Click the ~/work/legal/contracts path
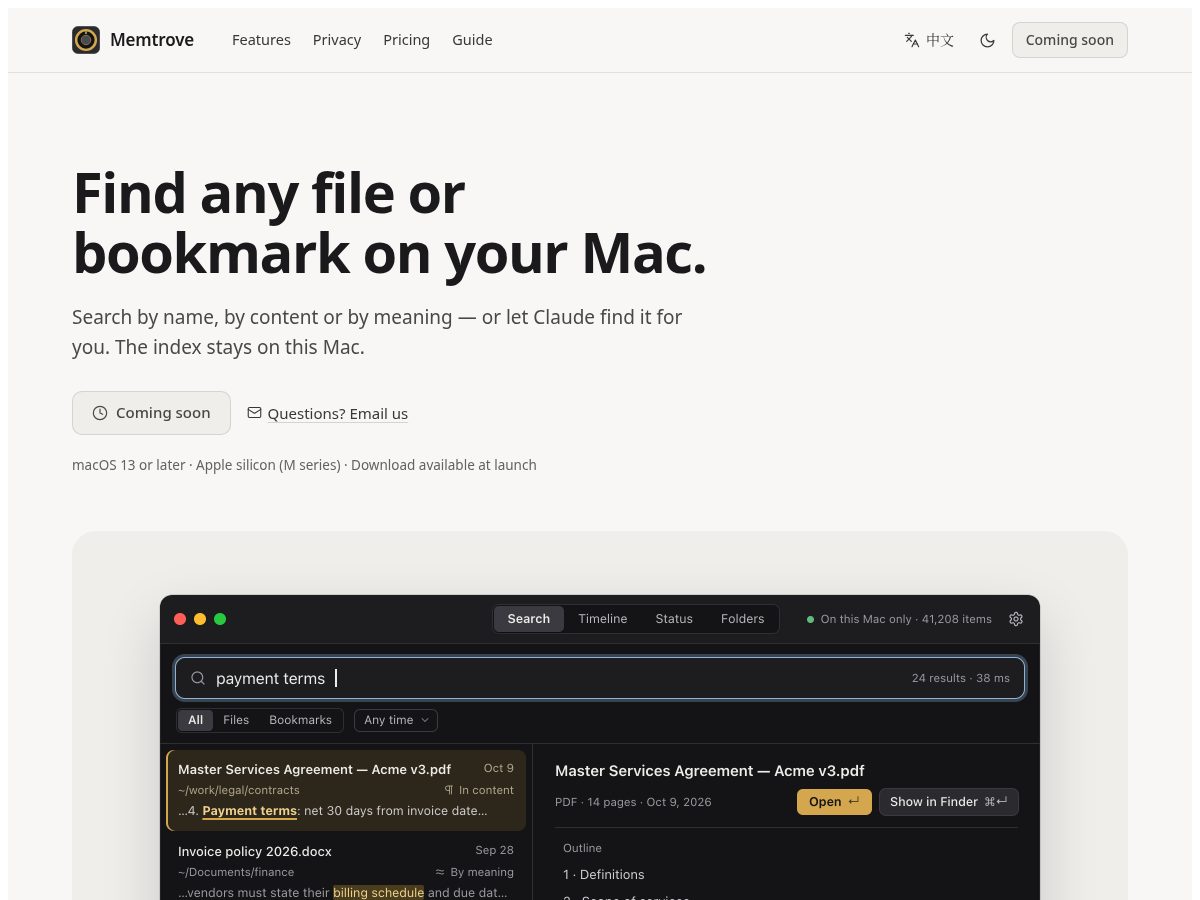 click(238, 790)
